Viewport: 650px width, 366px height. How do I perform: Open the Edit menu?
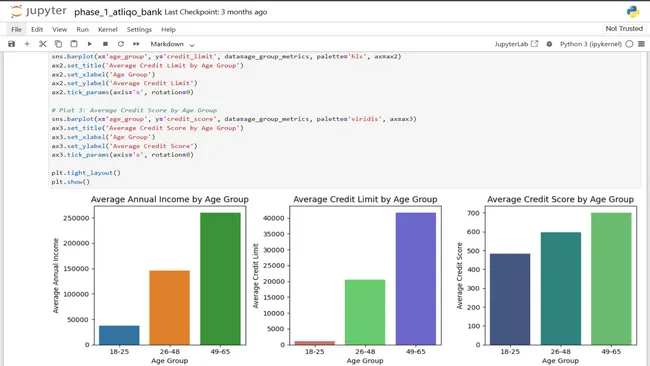coord(37,29)
